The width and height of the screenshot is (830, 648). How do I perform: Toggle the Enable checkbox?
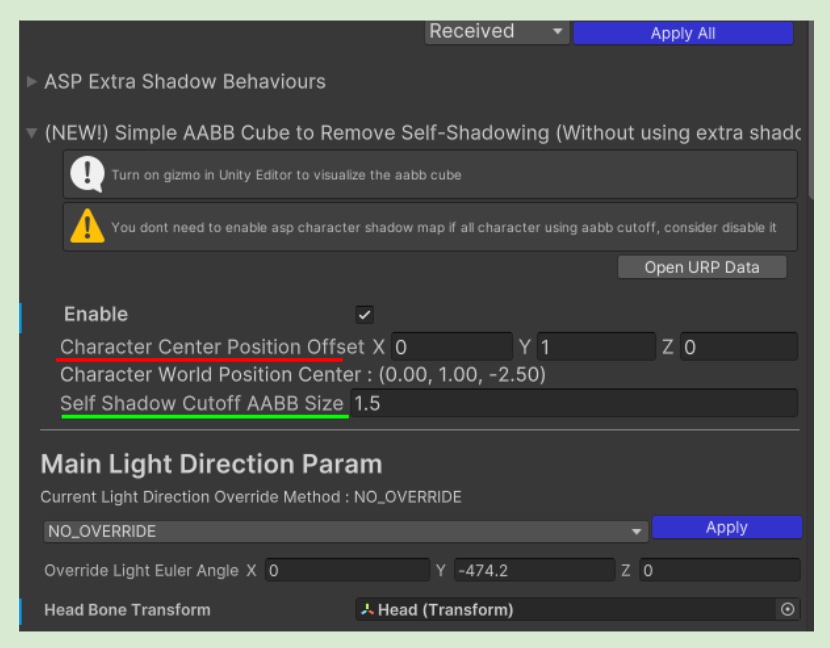pyautogui.click(x=364, y=315)
